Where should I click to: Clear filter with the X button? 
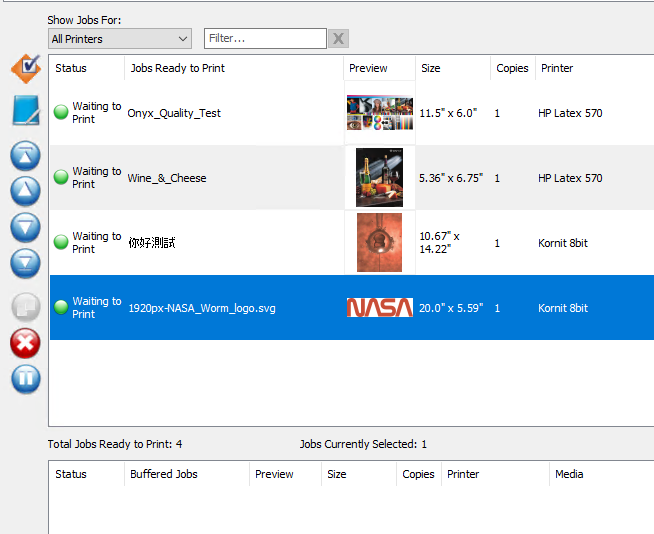click(339, 39)
